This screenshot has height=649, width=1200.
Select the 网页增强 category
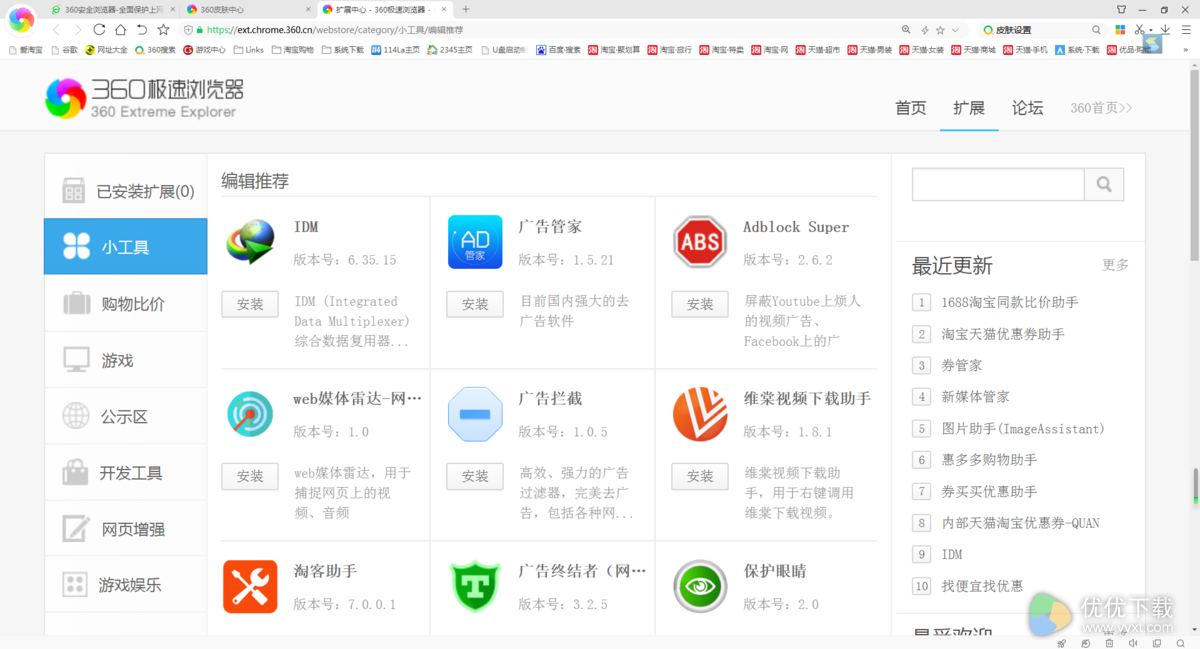[x=126, y=529]
